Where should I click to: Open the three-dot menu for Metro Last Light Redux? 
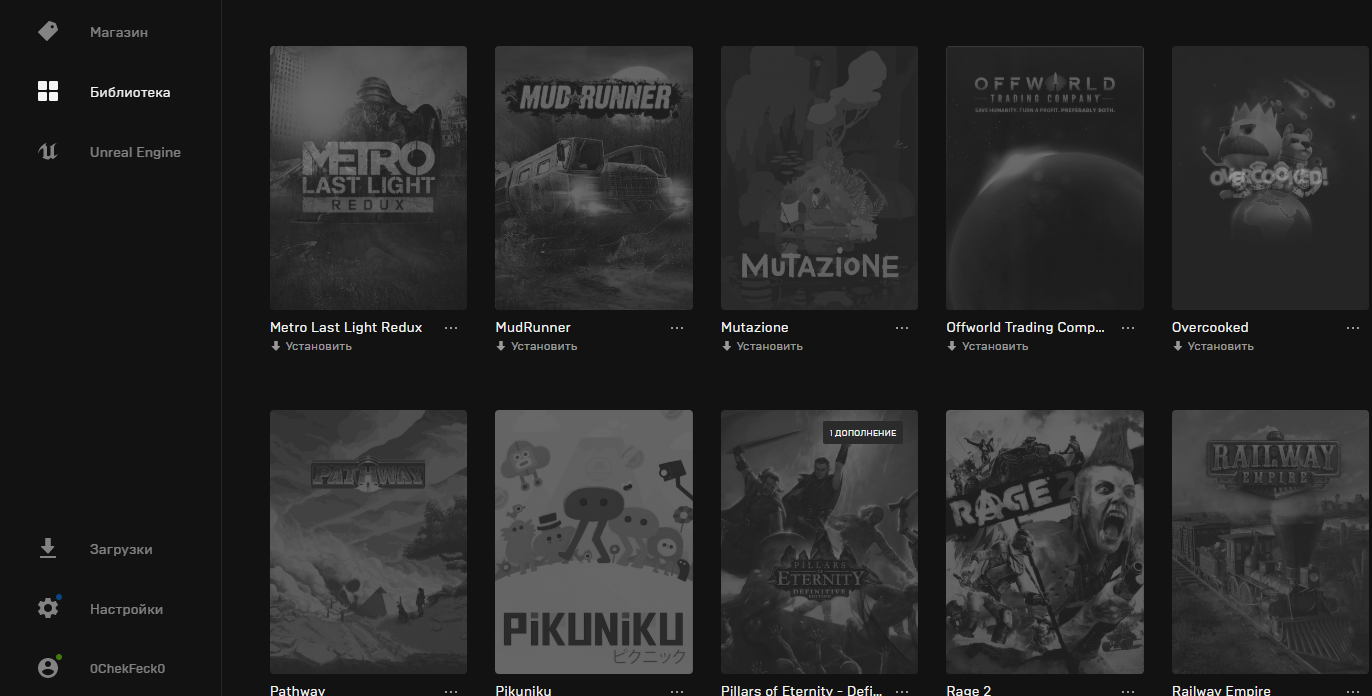451,328
